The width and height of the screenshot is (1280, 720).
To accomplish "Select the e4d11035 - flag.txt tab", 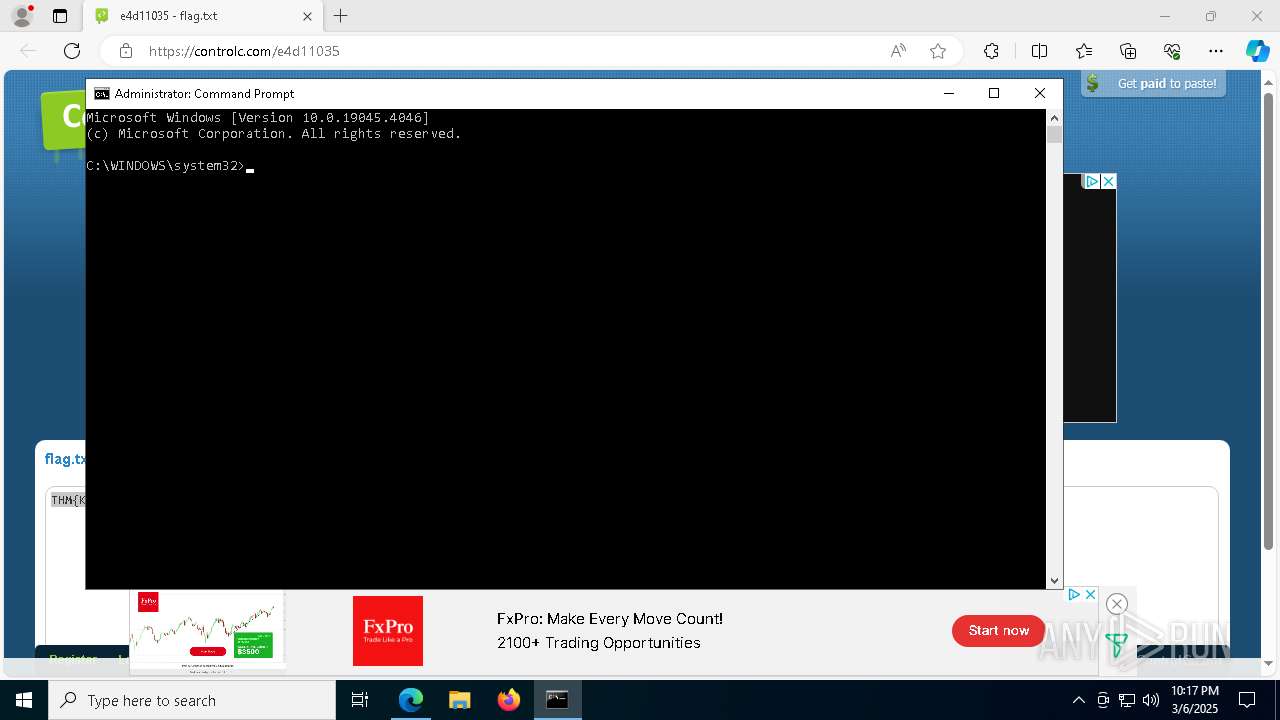I will 203,16.
